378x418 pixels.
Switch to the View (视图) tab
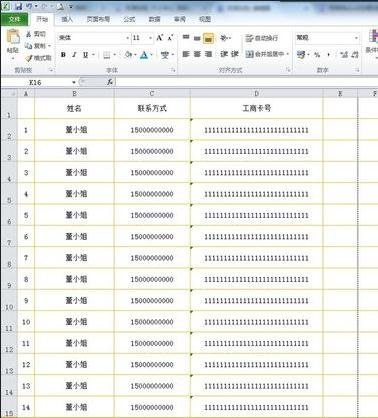[x=205, y=19]
